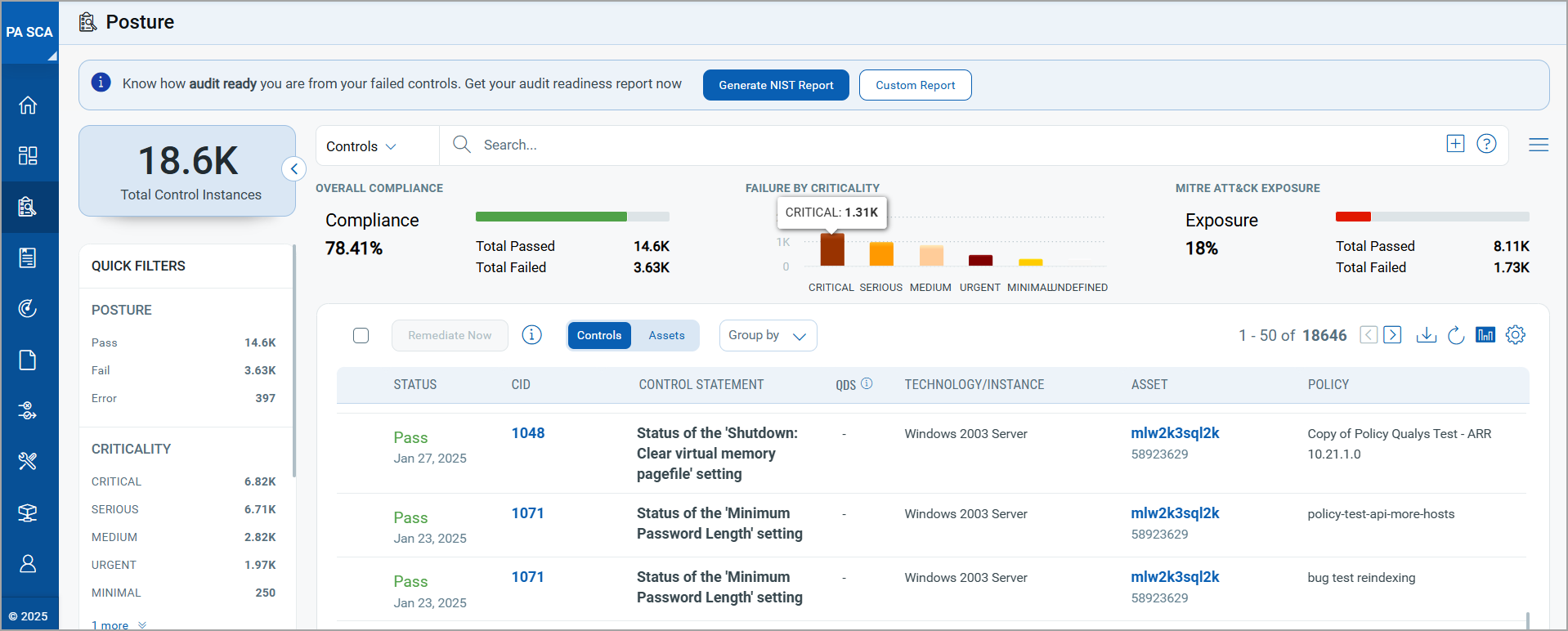Open the Controls dropdown beside search

point(361,146)
